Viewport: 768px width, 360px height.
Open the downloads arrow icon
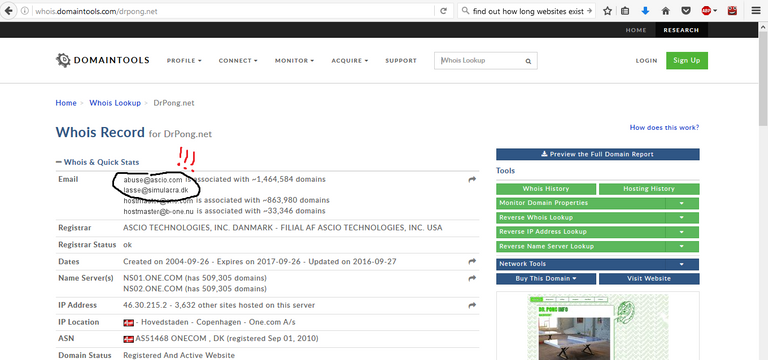point(645,11)
